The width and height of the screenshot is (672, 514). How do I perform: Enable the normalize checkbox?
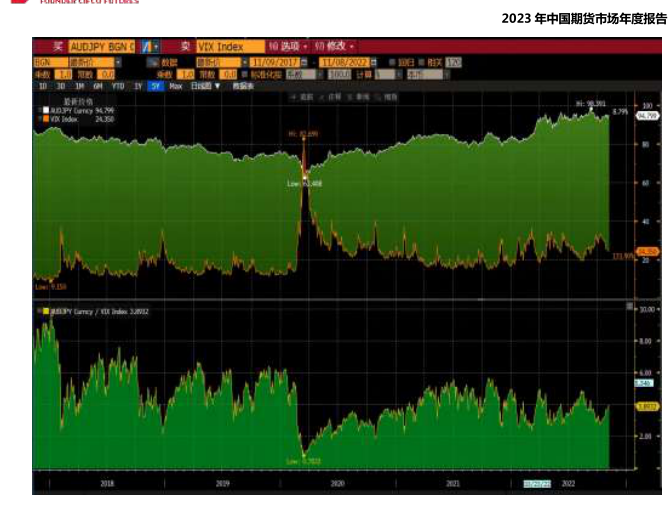(x=242, y=74)
